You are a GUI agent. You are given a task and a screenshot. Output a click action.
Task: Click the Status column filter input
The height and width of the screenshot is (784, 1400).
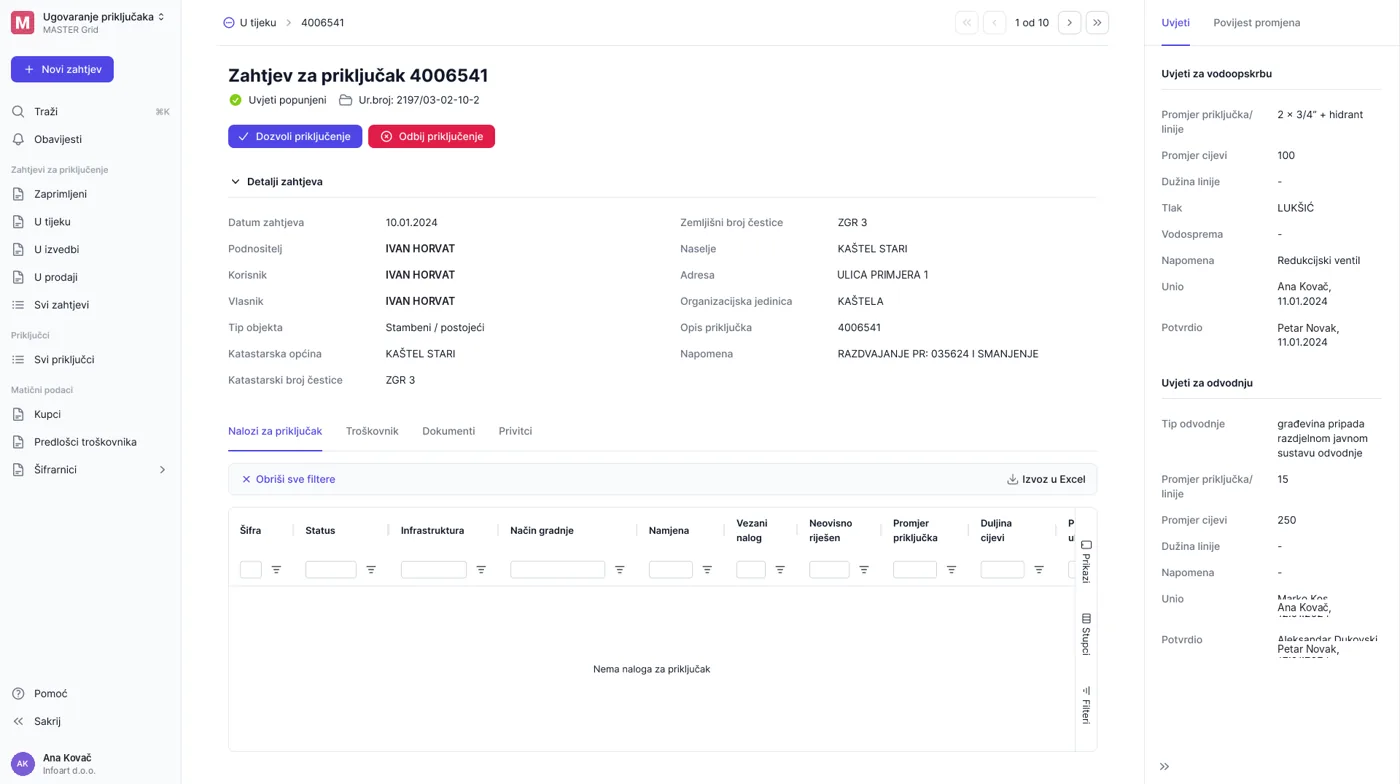point(331,569)
